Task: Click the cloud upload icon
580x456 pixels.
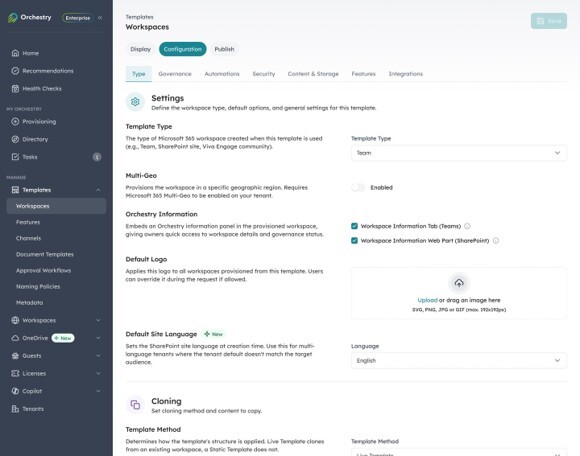Action: [459, 283]
